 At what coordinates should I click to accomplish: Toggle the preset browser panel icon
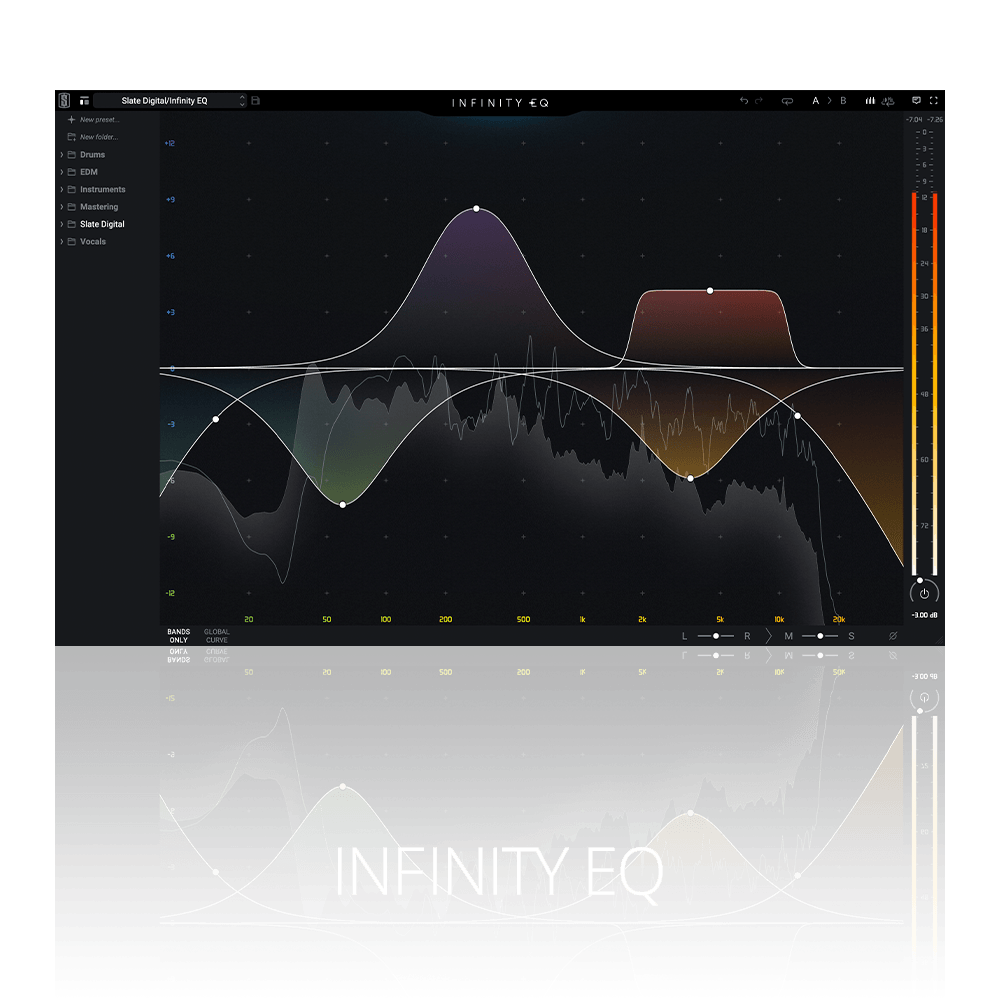(x=84, y=101)
